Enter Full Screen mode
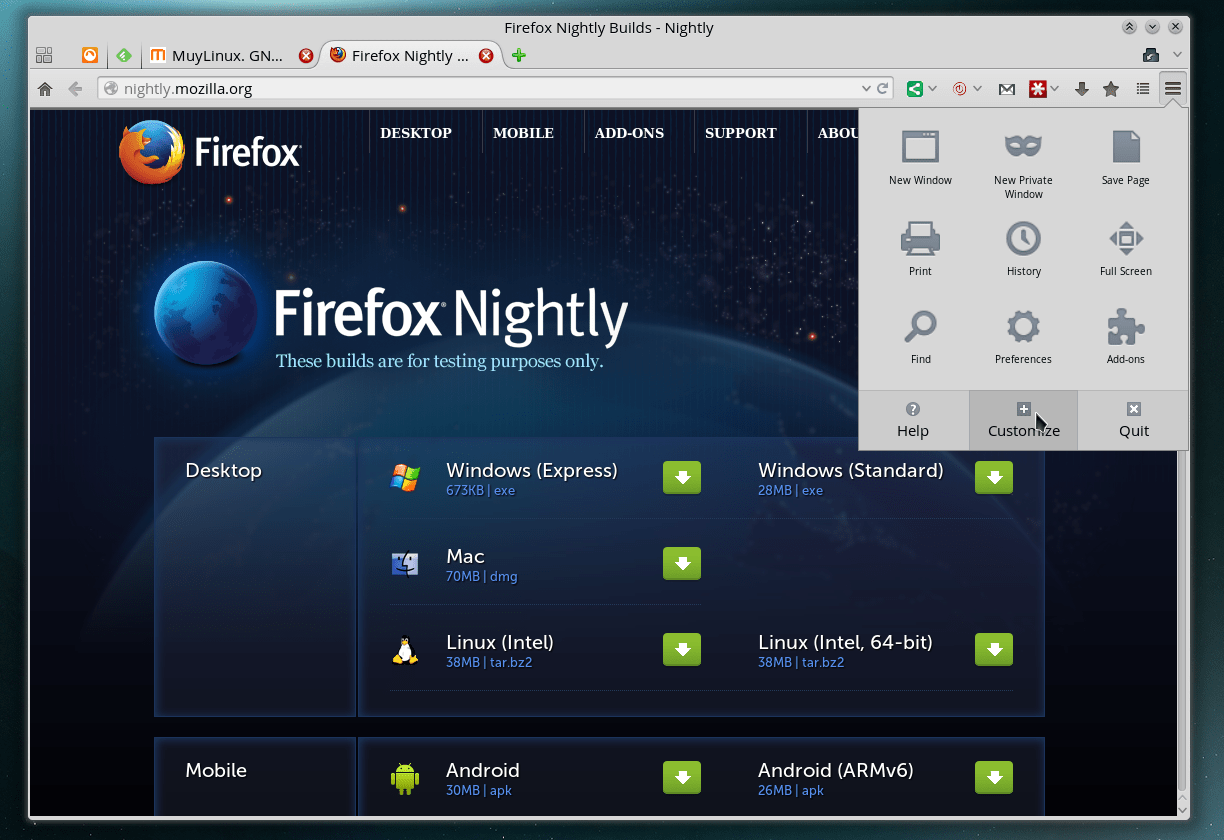Viewport: 1224px width, 840px height. tap(1125, 248)
